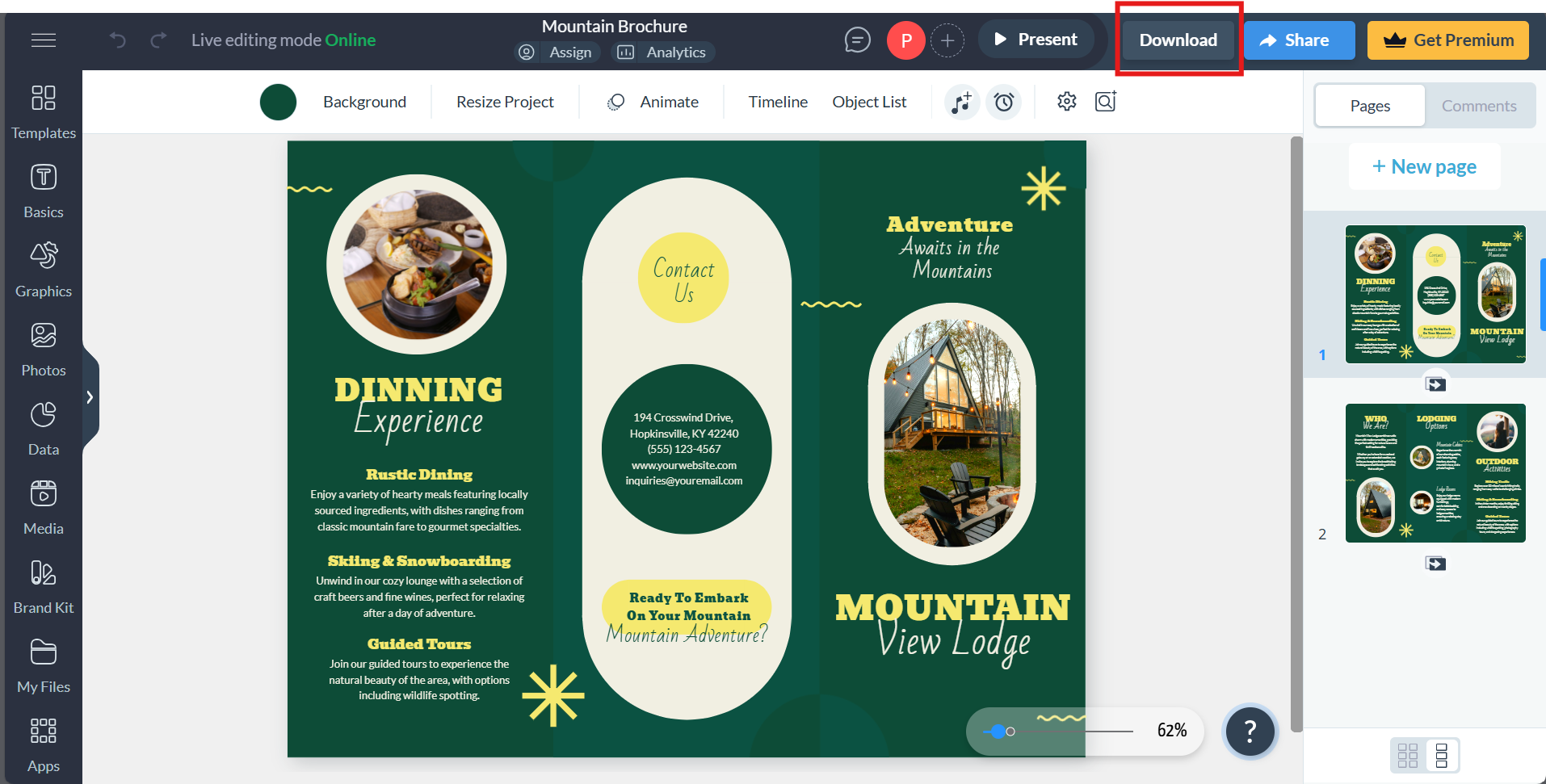Screen dimensions: 1546x784
Task: Open the hamburger main menu
Action: point(44,40)
